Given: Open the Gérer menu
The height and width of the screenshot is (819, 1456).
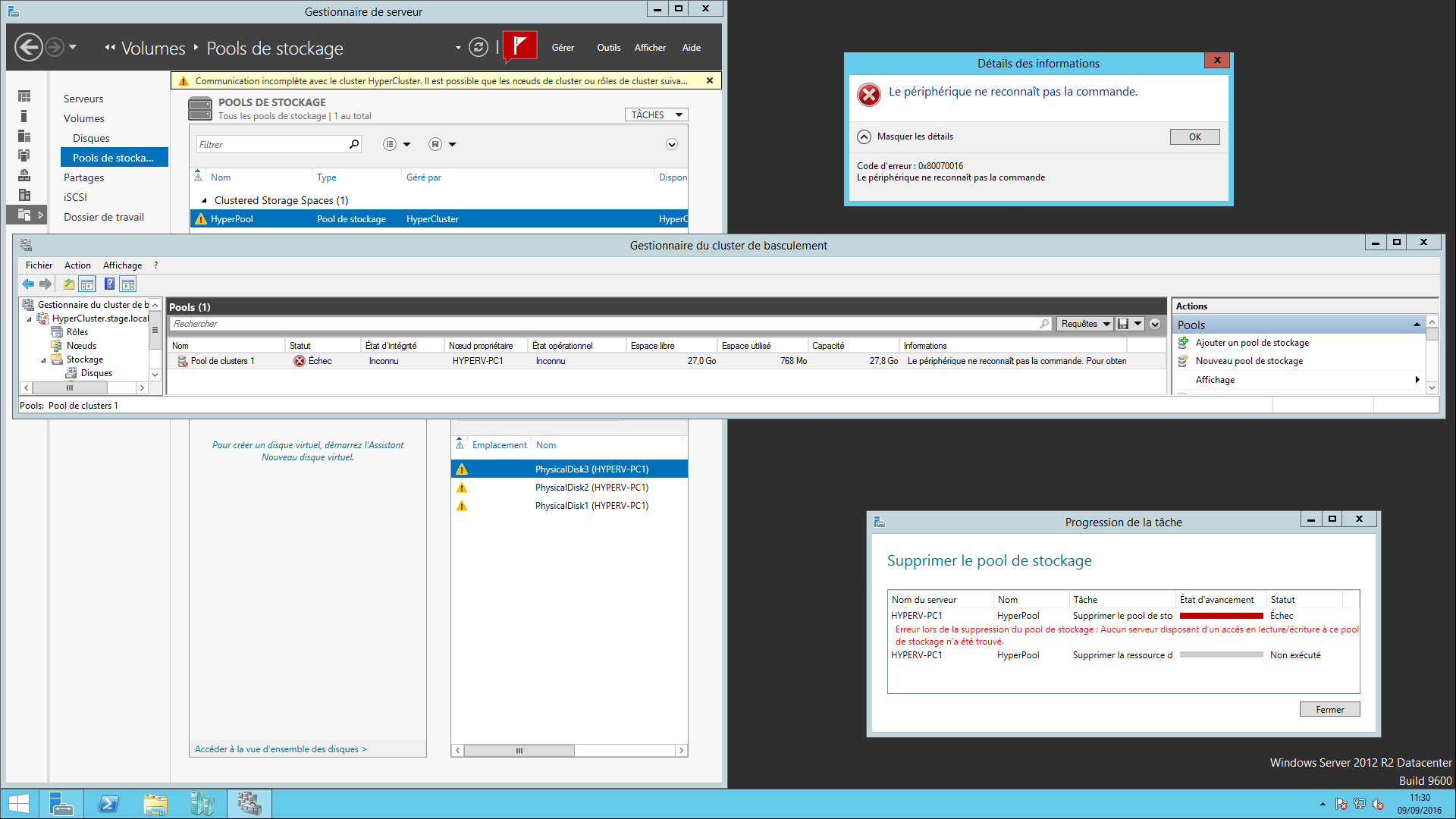Looking at the screenshot, I should [563, 48].
